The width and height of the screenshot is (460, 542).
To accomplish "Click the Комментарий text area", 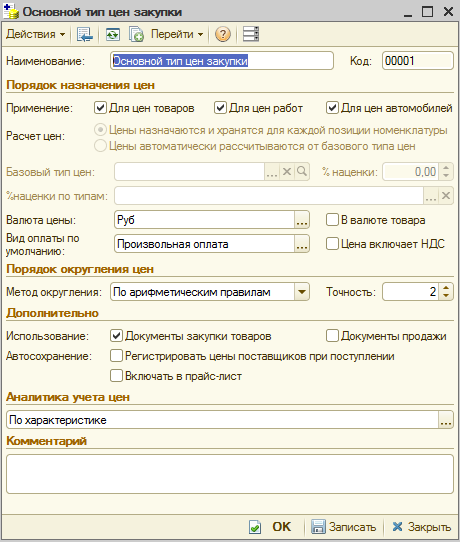I will [230, 474].
